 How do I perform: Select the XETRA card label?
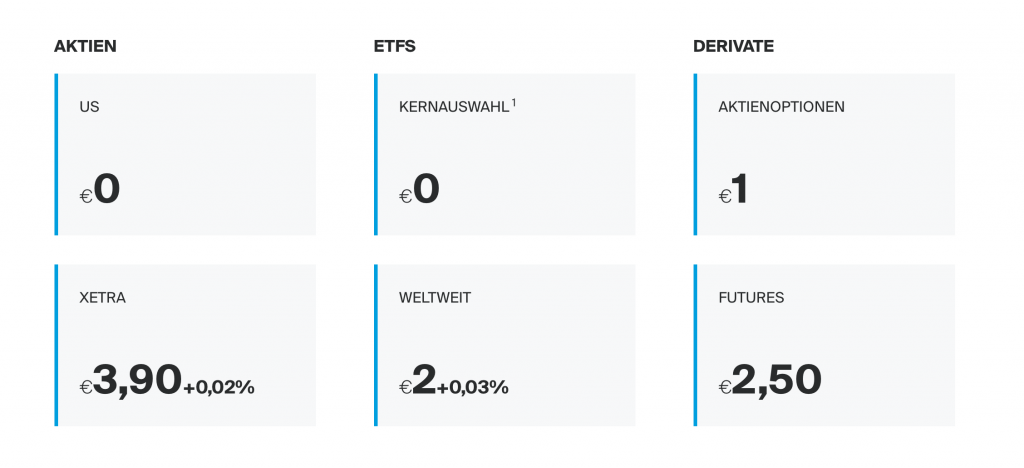103,298
